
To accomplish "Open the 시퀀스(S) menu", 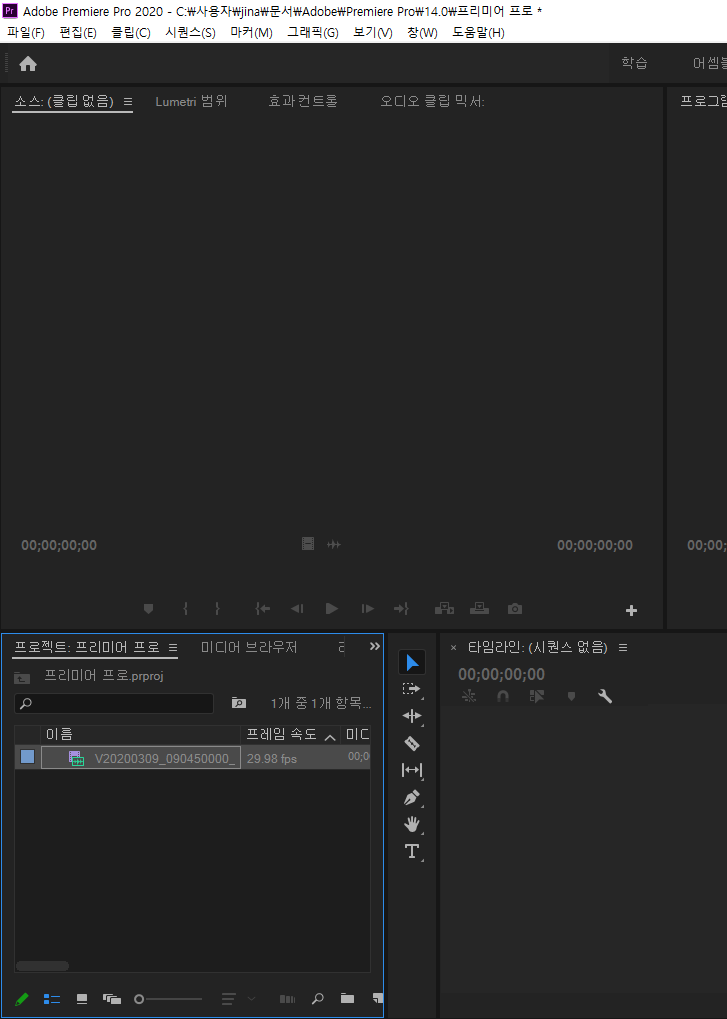I will pyautogui.click(x=190, y=32).
